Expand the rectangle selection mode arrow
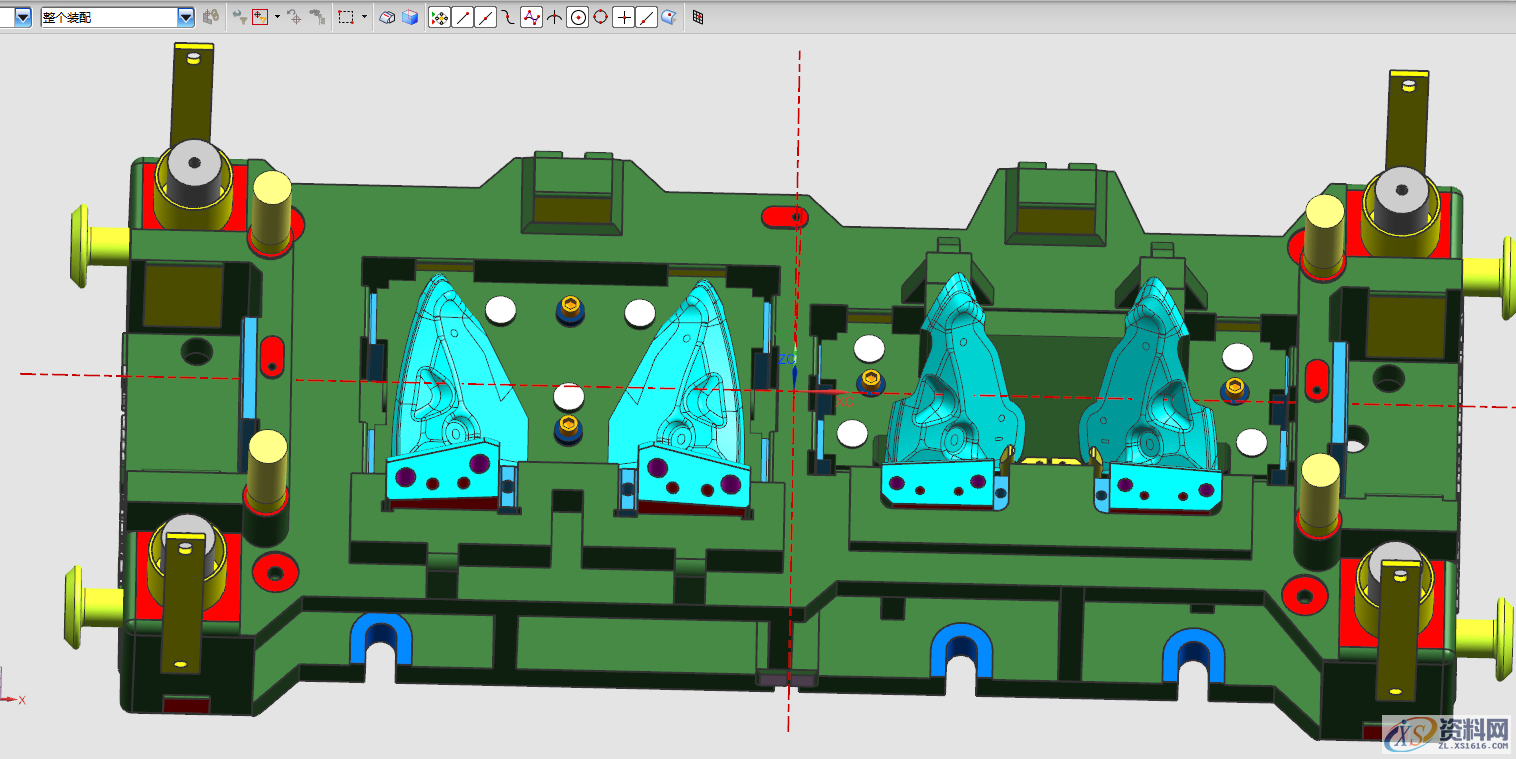This screenshot has width=1516, height=759. (364, 17)
